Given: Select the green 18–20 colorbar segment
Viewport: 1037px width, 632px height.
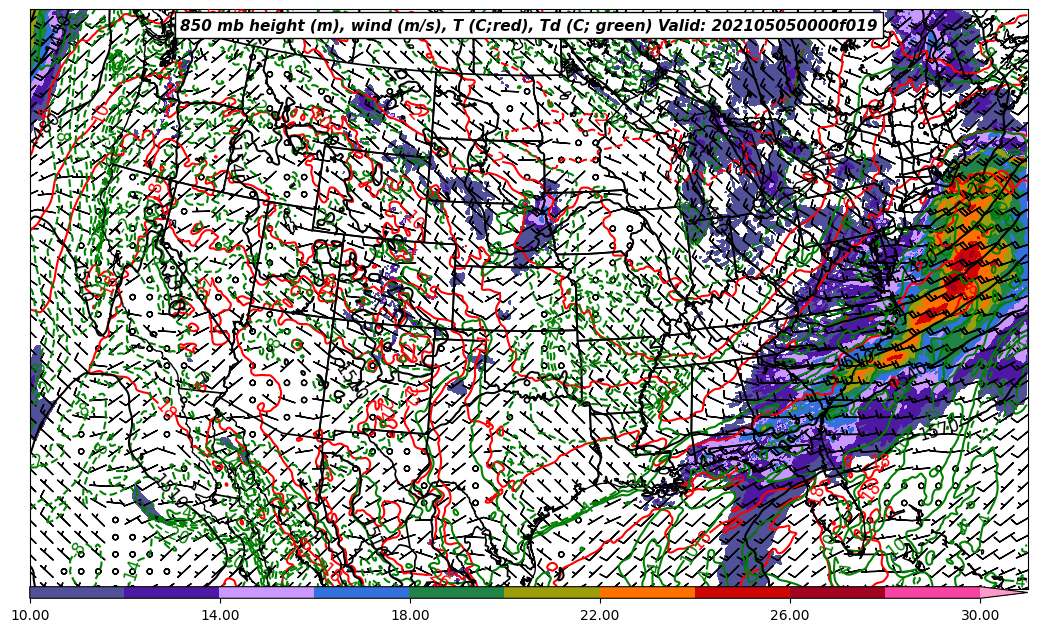Looking at the screenshot, I should point(457,593).
